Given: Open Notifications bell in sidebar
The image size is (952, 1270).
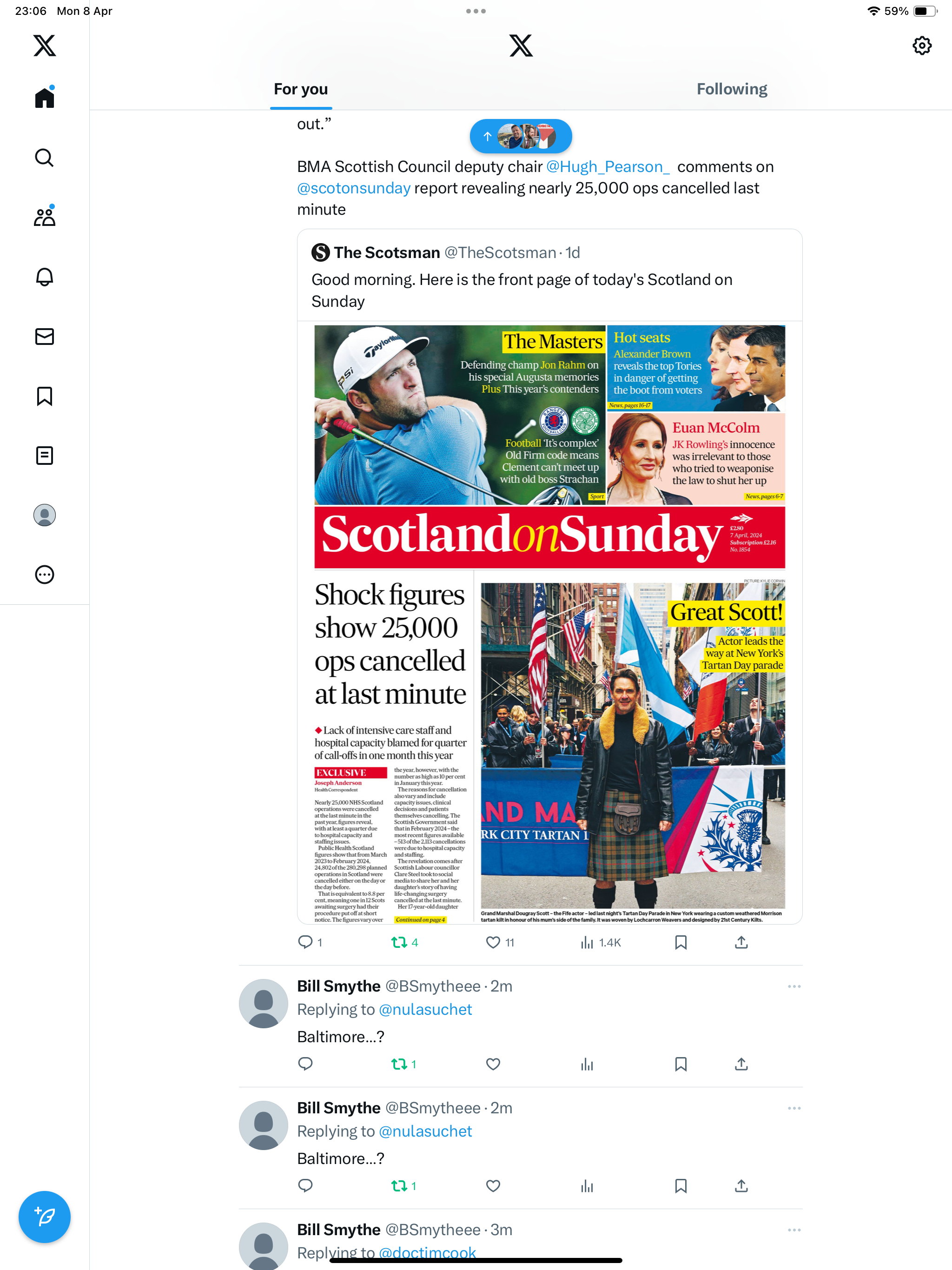Looking at the screenshot, I should click(x=44, y=277).
